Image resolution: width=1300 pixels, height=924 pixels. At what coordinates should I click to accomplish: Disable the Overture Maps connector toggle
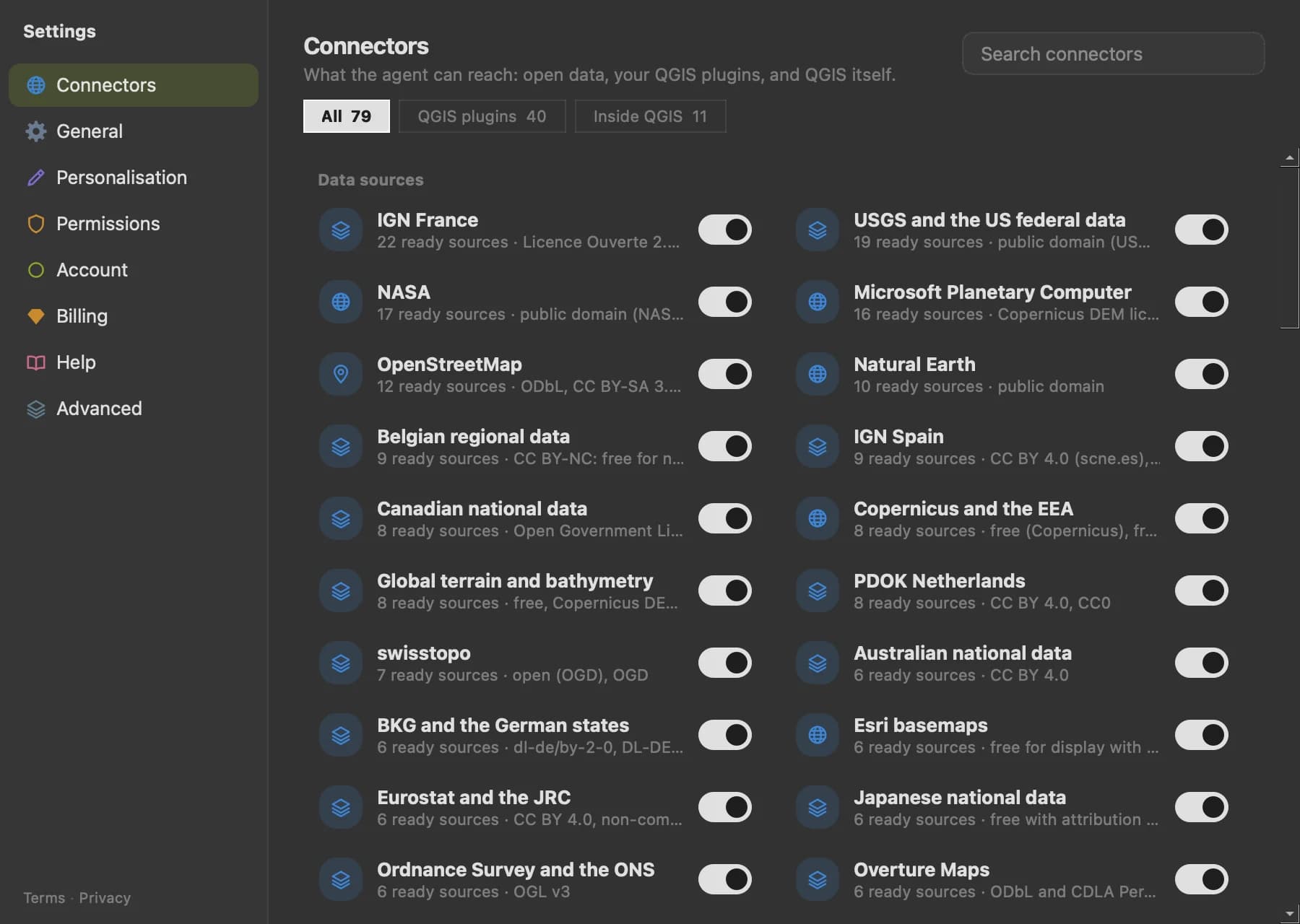coord(1202,879)
